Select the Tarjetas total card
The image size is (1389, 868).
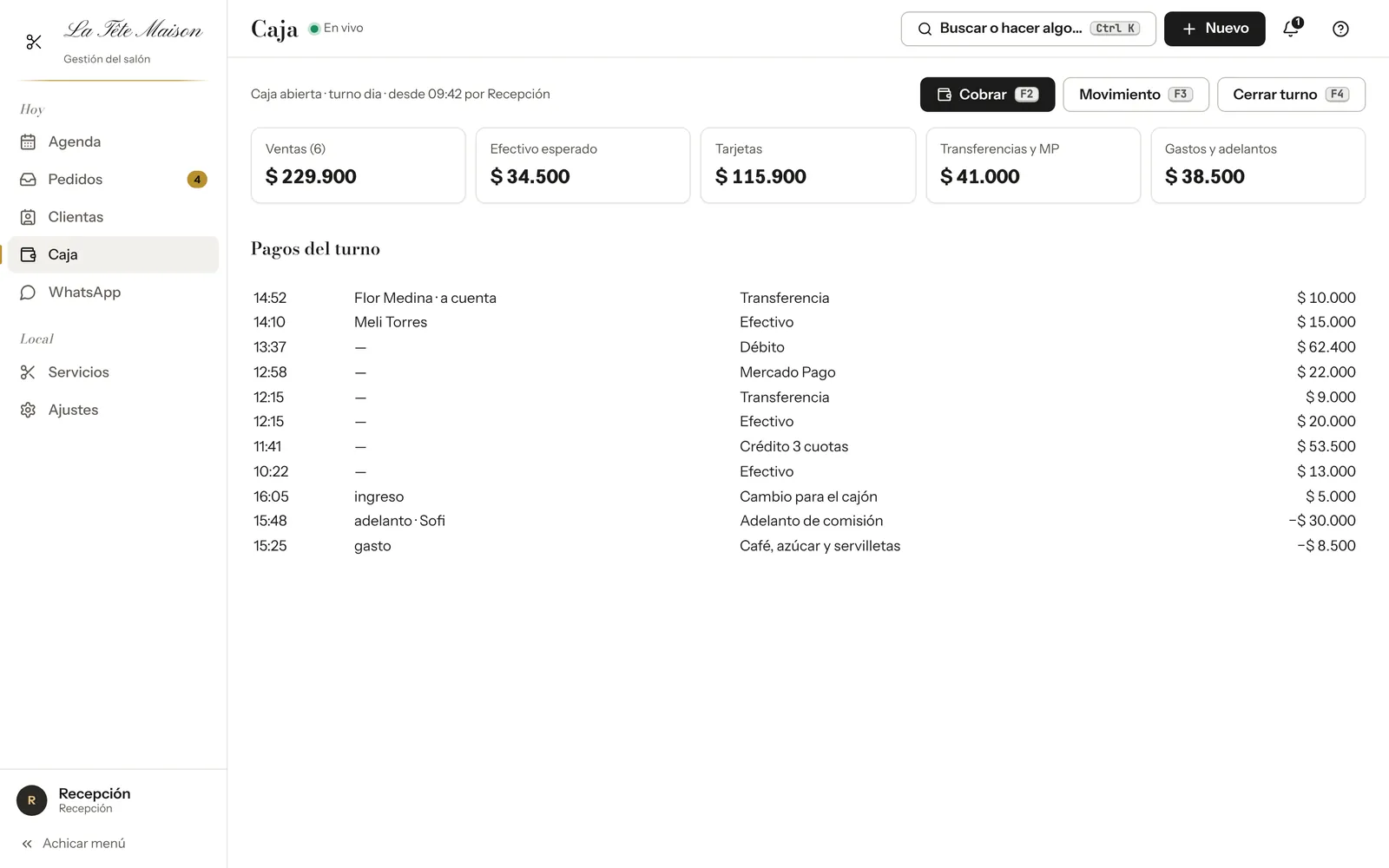(x=807, y=166)
